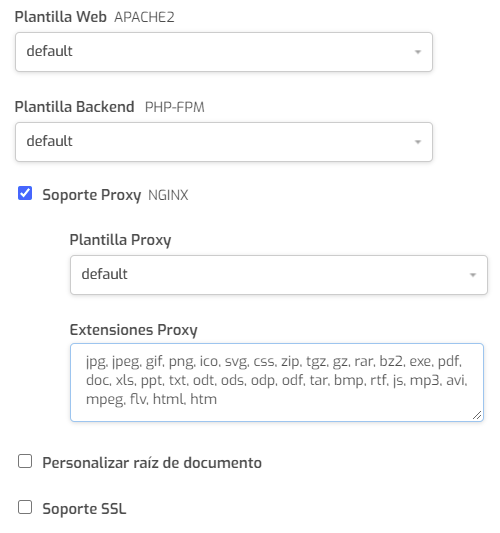
Task: Click the APACHE2 tag text
Action: click(144, 17)
